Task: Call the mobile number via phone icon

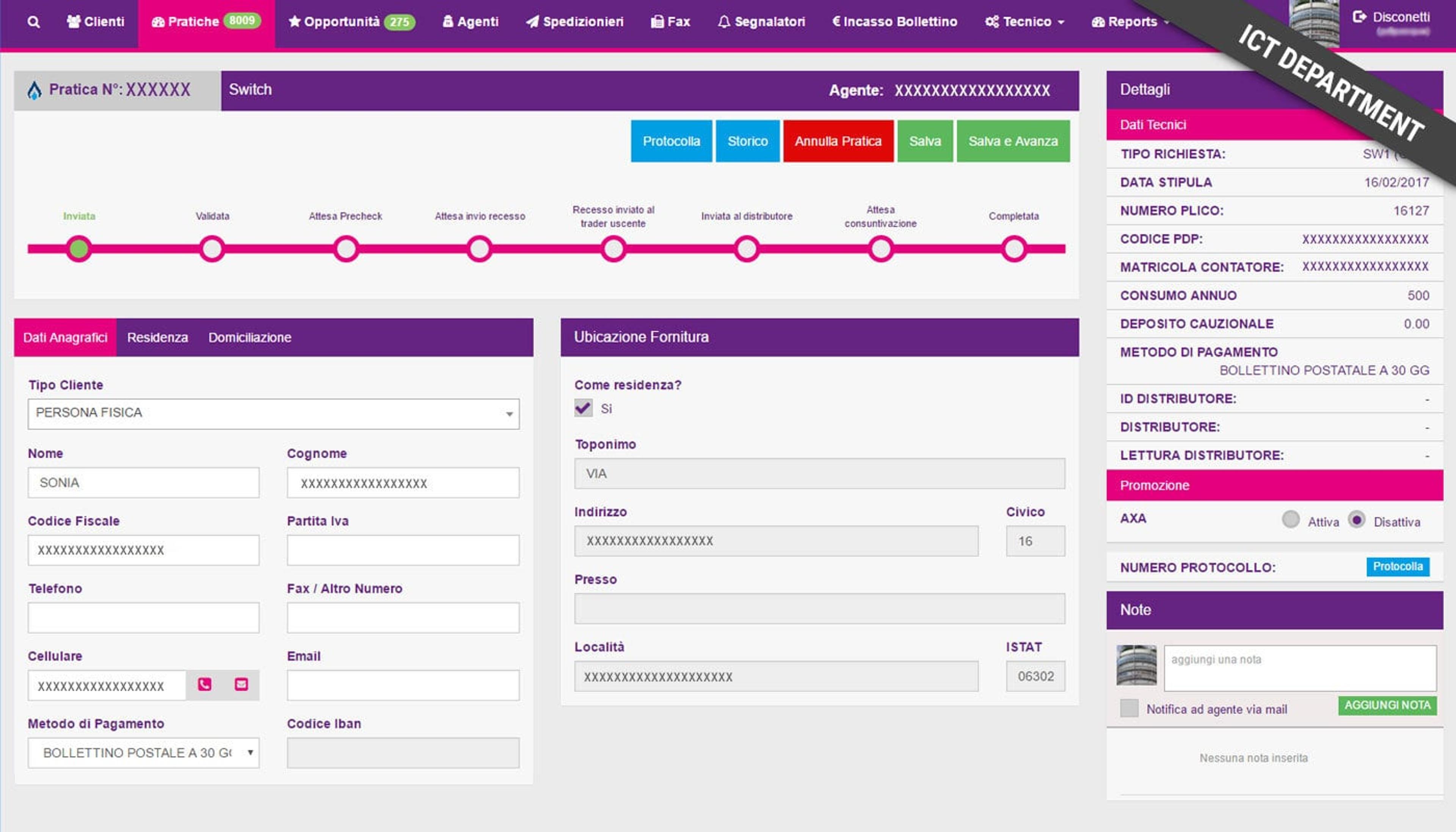Action: [204, 684]
